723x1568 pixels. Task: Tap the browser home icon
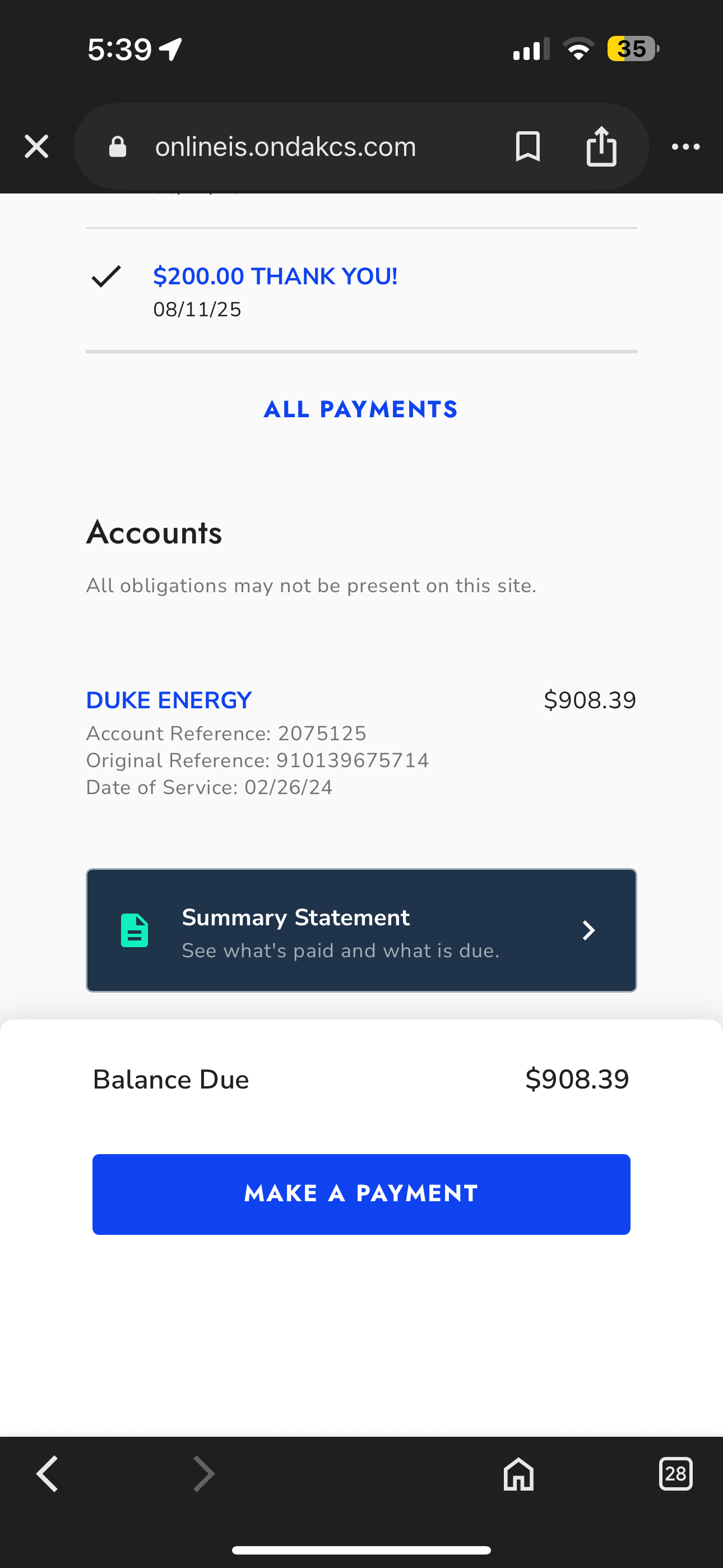point(518,1474)
